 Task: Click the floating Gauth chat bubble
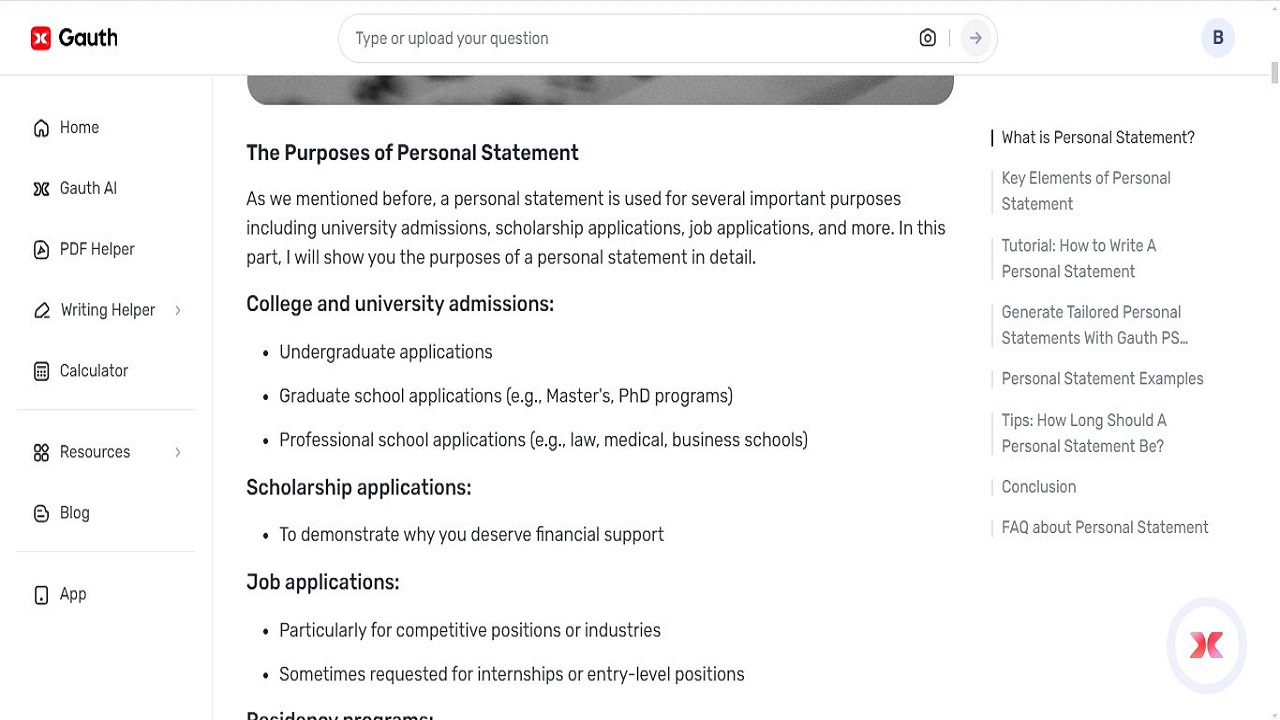(x=1206, y=645)
